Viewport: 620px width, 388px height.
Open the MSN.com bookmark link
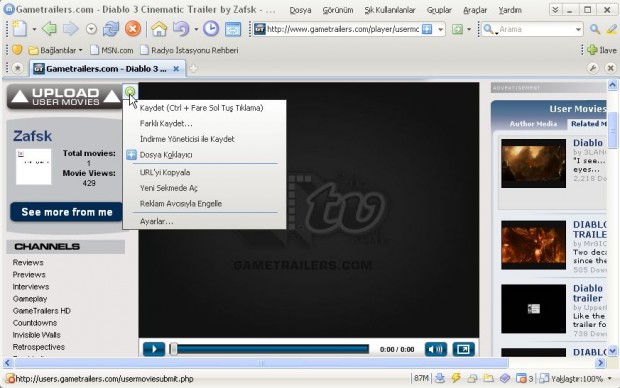coord(112,50)
